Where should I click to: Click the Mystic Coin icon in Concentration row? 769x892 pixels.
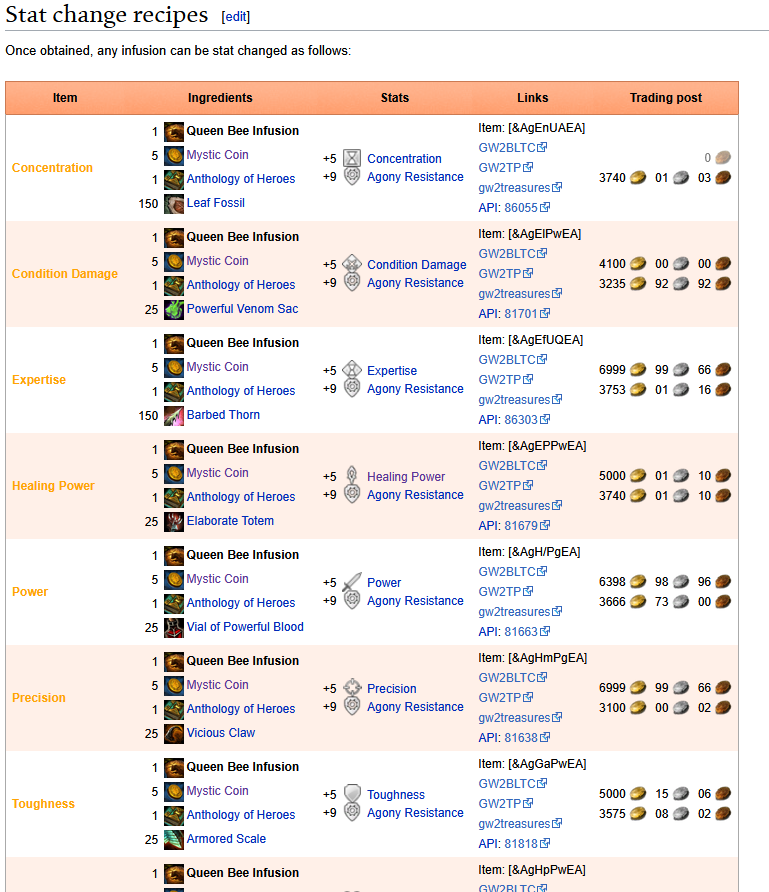(x=174, y=155)
